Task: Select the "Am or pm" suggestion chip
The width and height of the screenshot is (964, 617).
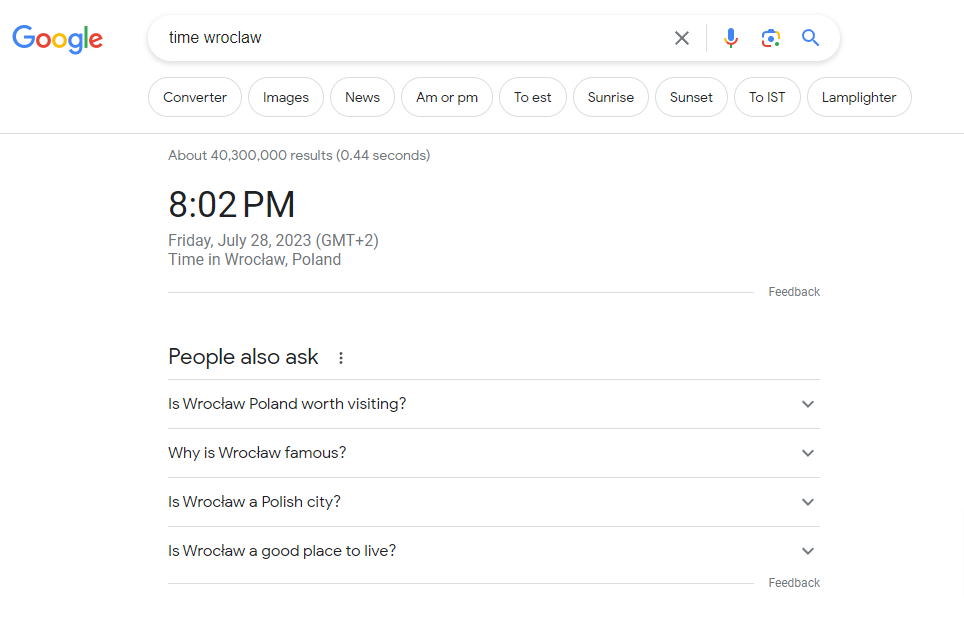Action: pyautogui.click(x=447, y=97)
